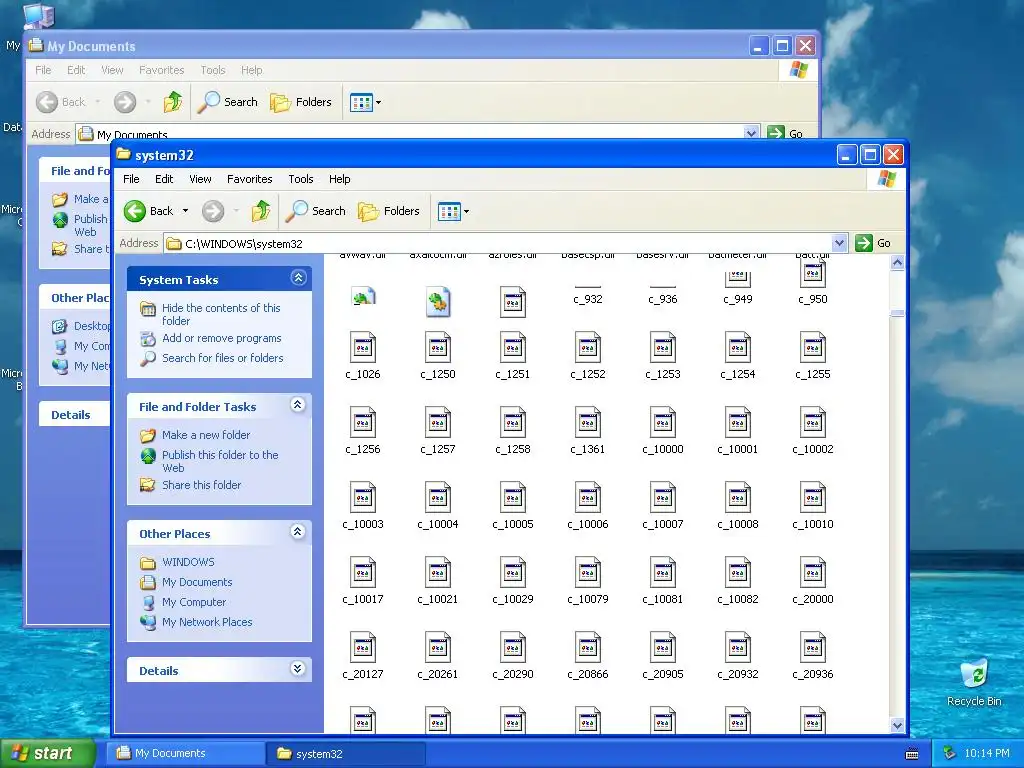Screen dimensions: 1024x768
Task: Click the c_10081 file name label
Action: (x=663, y=599)
